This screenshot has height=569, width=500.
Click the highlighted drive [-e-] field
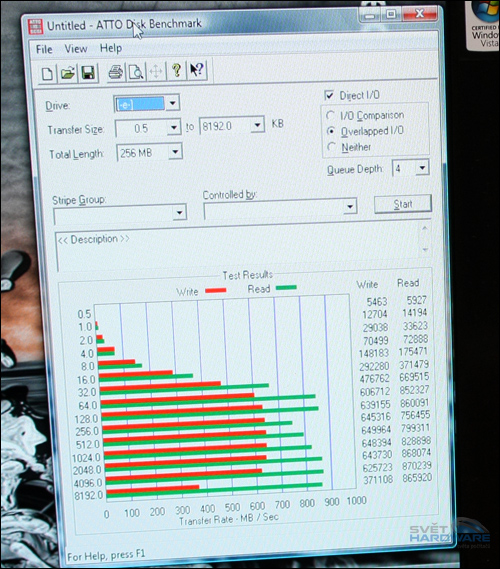point(140,105)
